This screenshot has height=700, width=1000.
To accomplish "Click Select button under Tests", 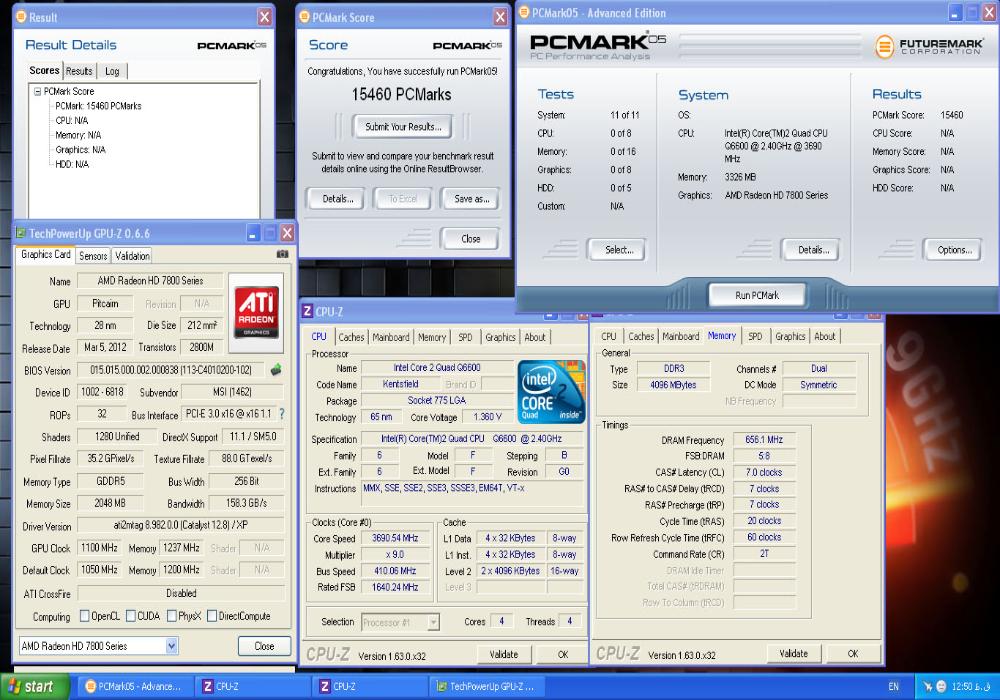I will 619,250.
